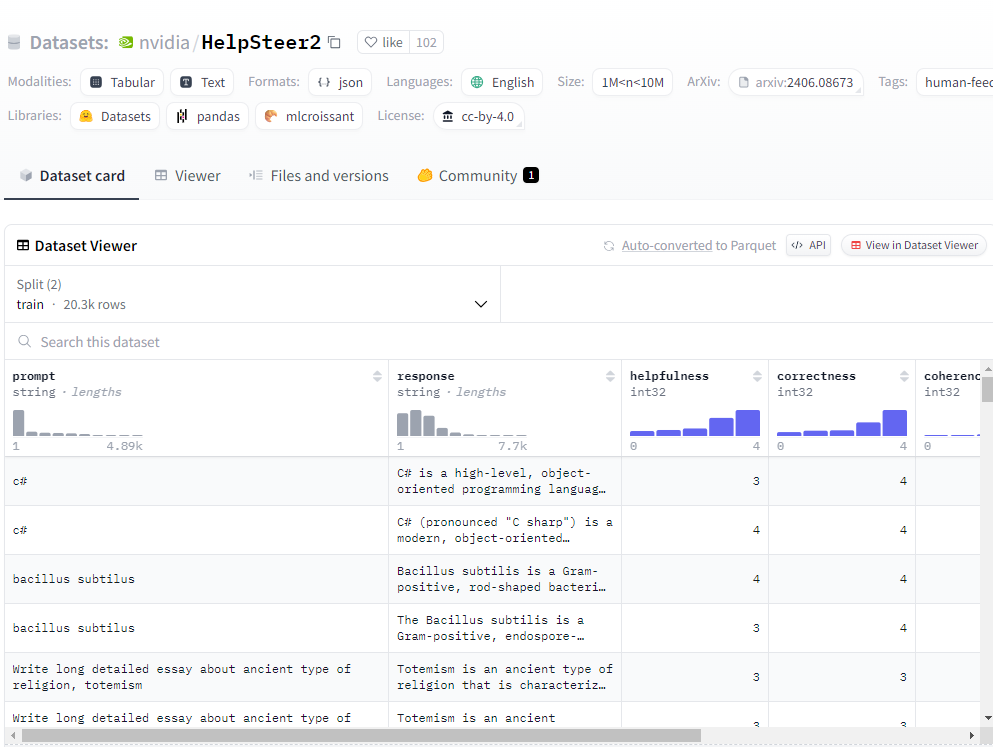993x747 pixels.
Task: Click the mlcroissant library tag
Action: [x=309, y=116]
